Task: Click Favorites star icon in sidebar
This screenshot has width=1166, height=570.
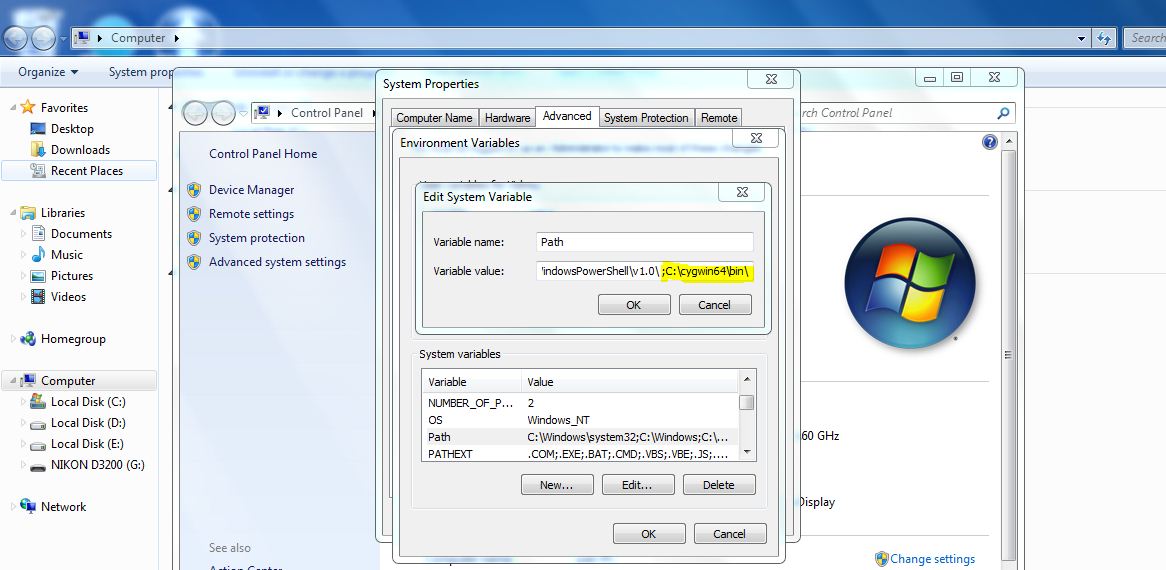Action: (28, 107)
